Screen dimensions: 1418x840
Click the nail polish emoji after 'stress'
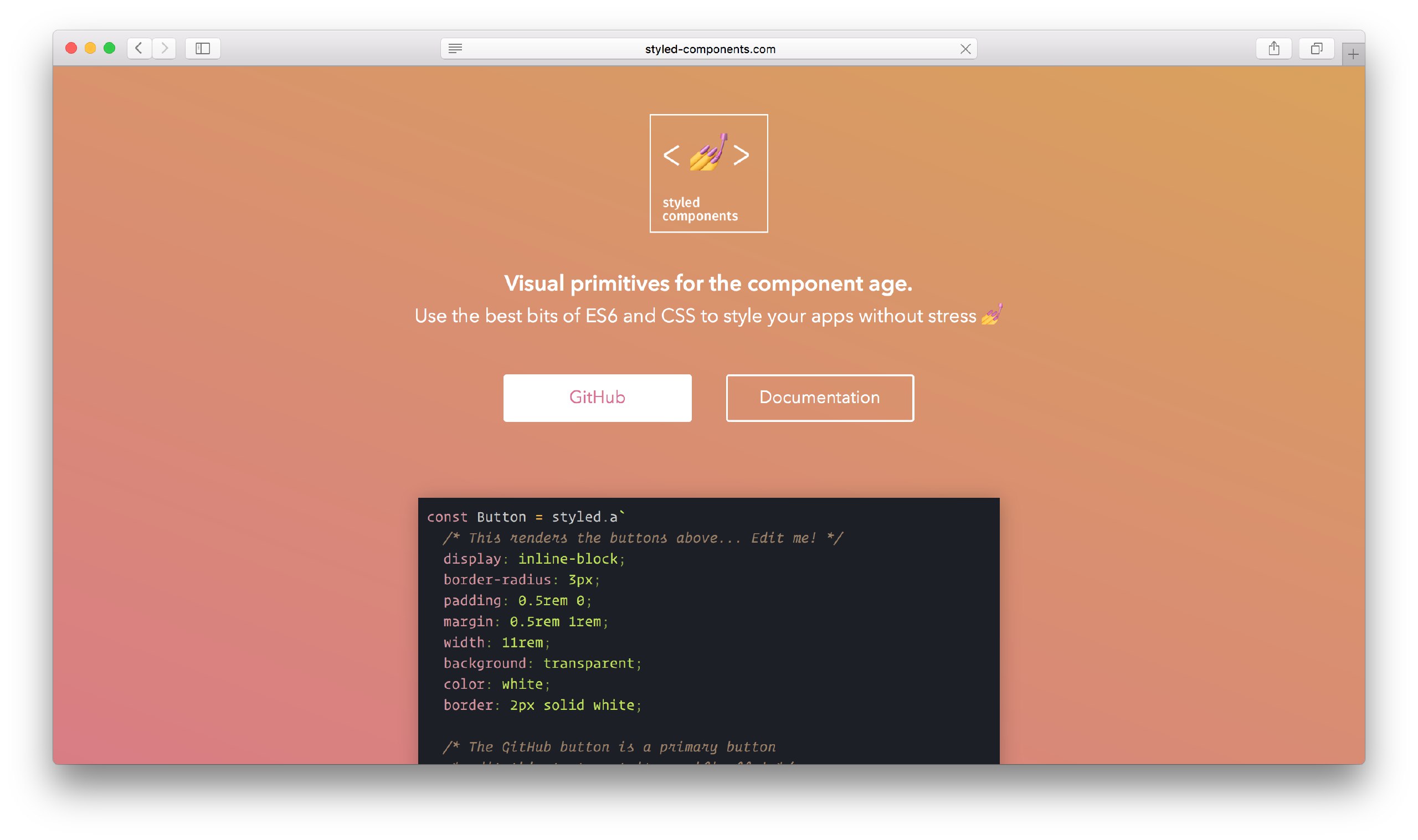(991, 315)
